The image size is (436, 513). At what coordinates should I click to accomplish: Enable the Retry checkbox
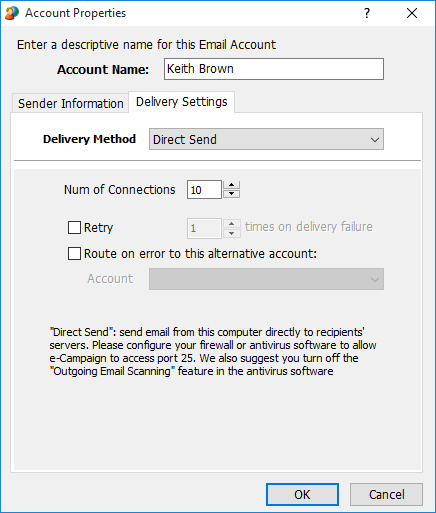74,228
